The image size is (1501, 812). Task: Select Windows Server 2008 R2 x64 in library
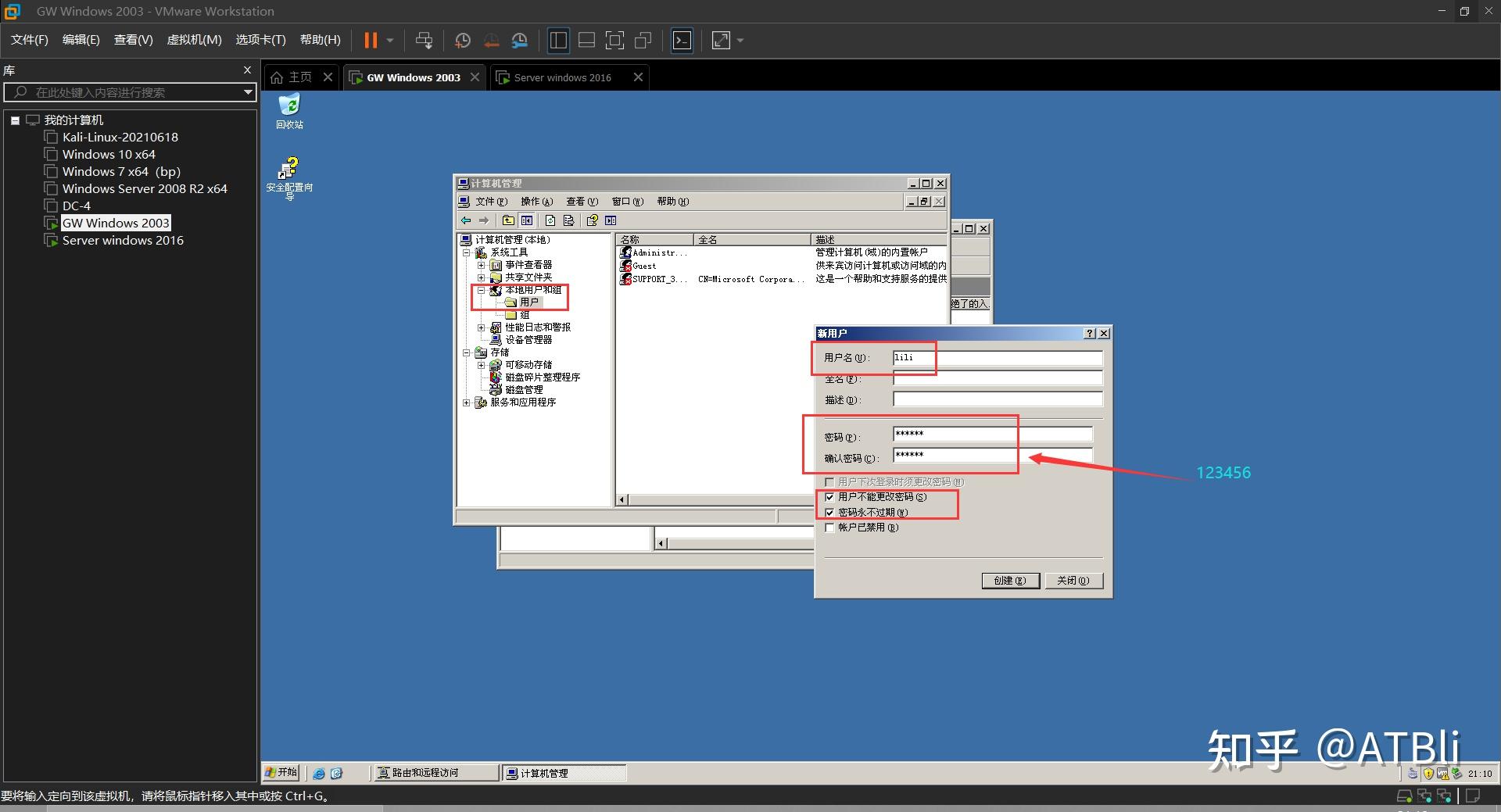(x=145, y=188)
